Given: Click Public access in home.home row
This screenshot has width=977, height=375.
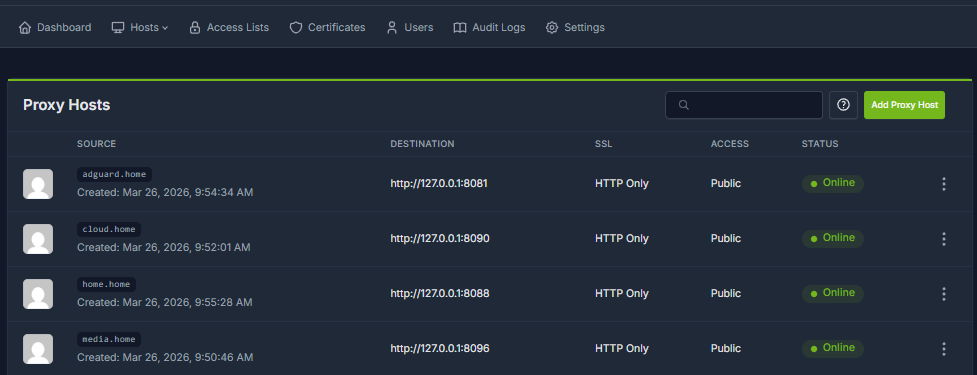Looking at the screenshot, I should (726, 293).
